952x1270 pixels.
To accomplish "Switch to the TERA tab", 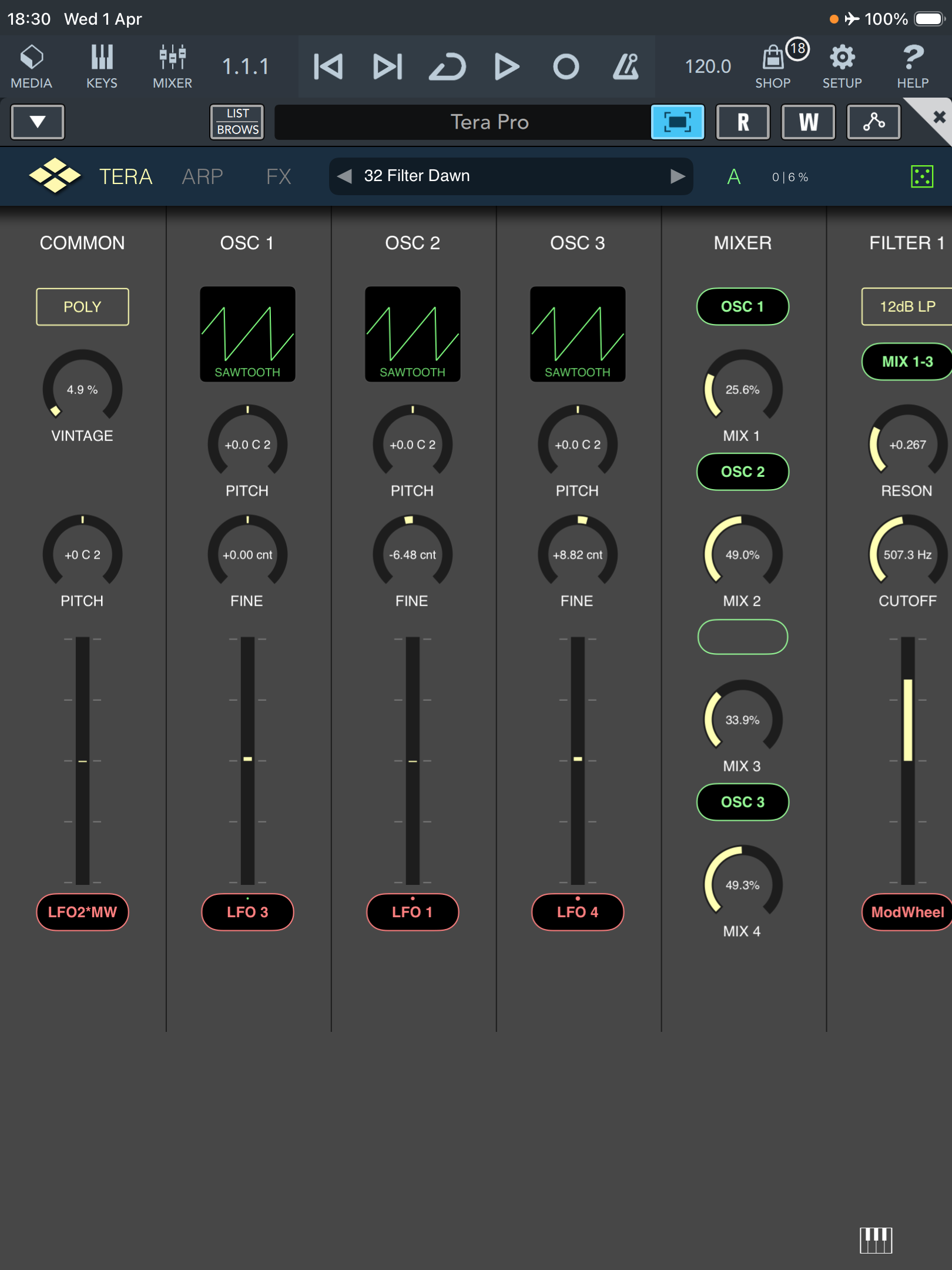I will pyautogui.click(x=126, y=176).
